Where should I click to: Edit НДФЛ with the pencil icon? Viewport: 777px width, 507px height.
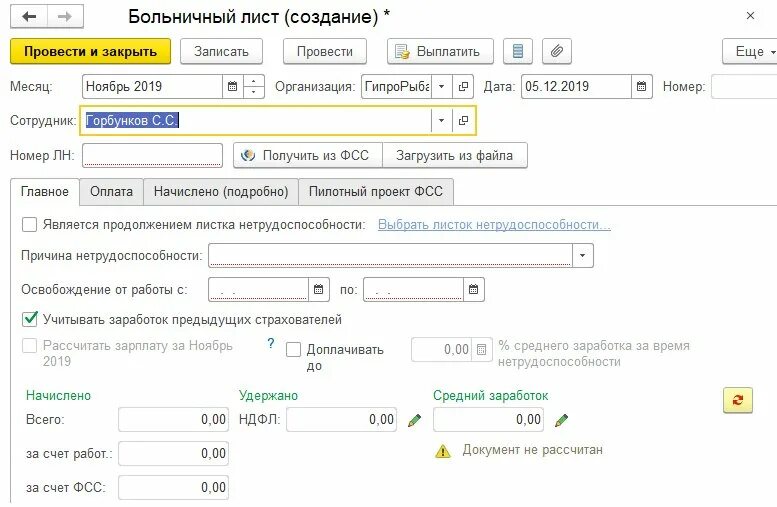[x=414, y=420]
